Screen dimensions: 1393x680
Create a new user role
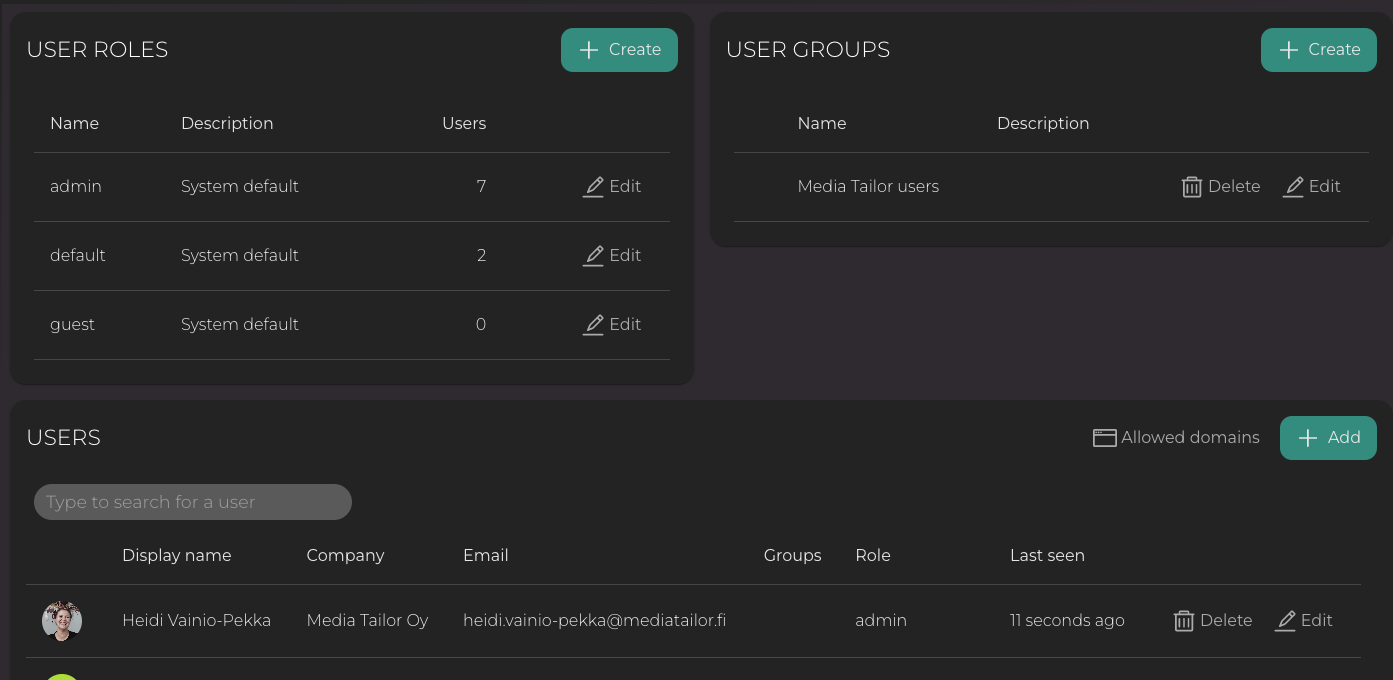point(619,50)
